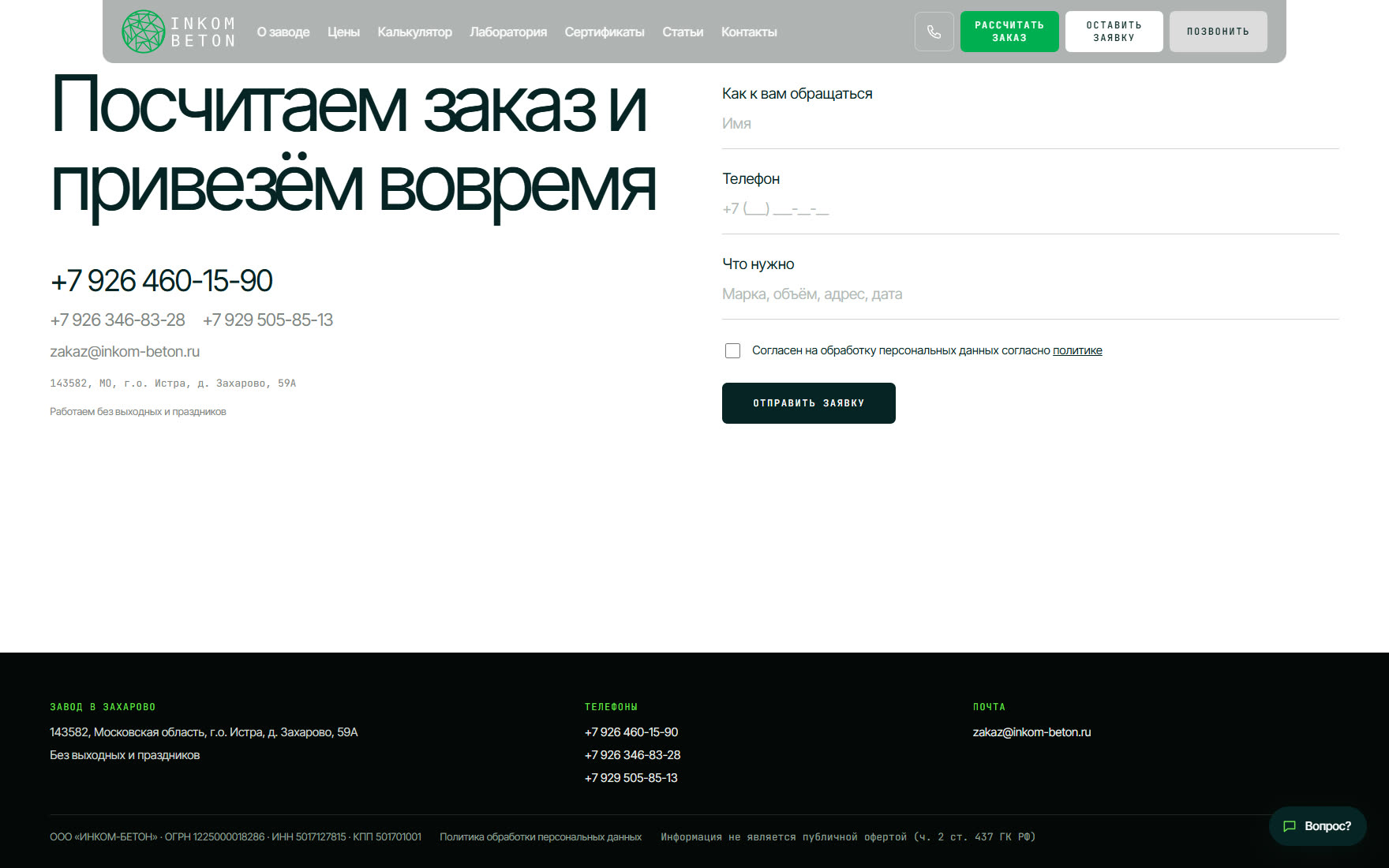The width and height of the screenshot is (1389, 868).
Task: Click the public offer disclaimer text in footer
Action: [848, 837]
